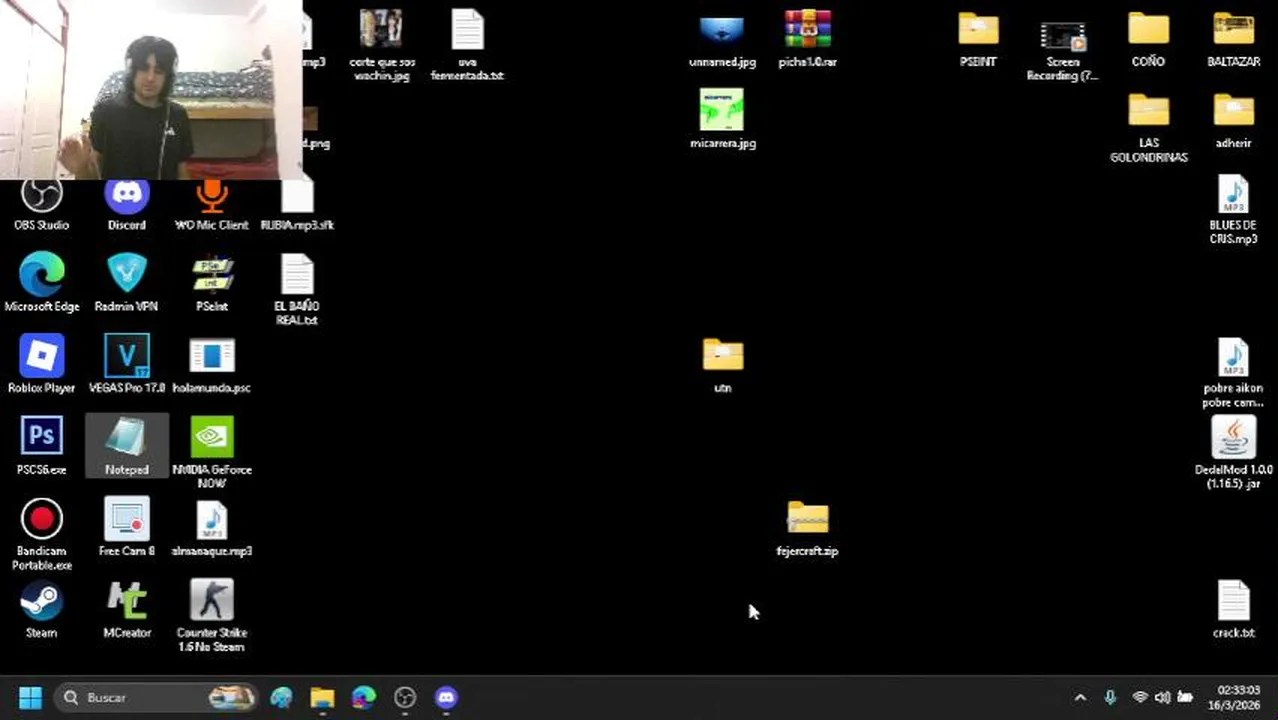Select the BLUES DE CRIS.mp3 file
The height and width of the screenshot is (720, 1278).
point(1233,209)
